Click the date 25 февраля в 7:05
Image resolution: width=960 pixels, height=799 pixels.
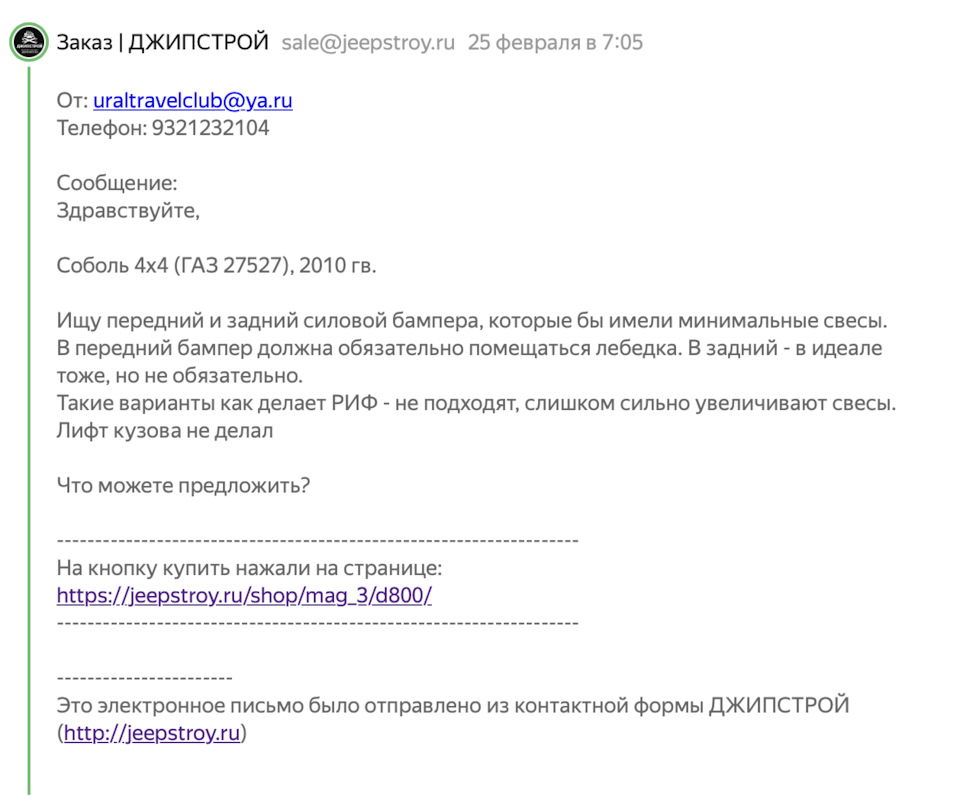coord(555,42)
